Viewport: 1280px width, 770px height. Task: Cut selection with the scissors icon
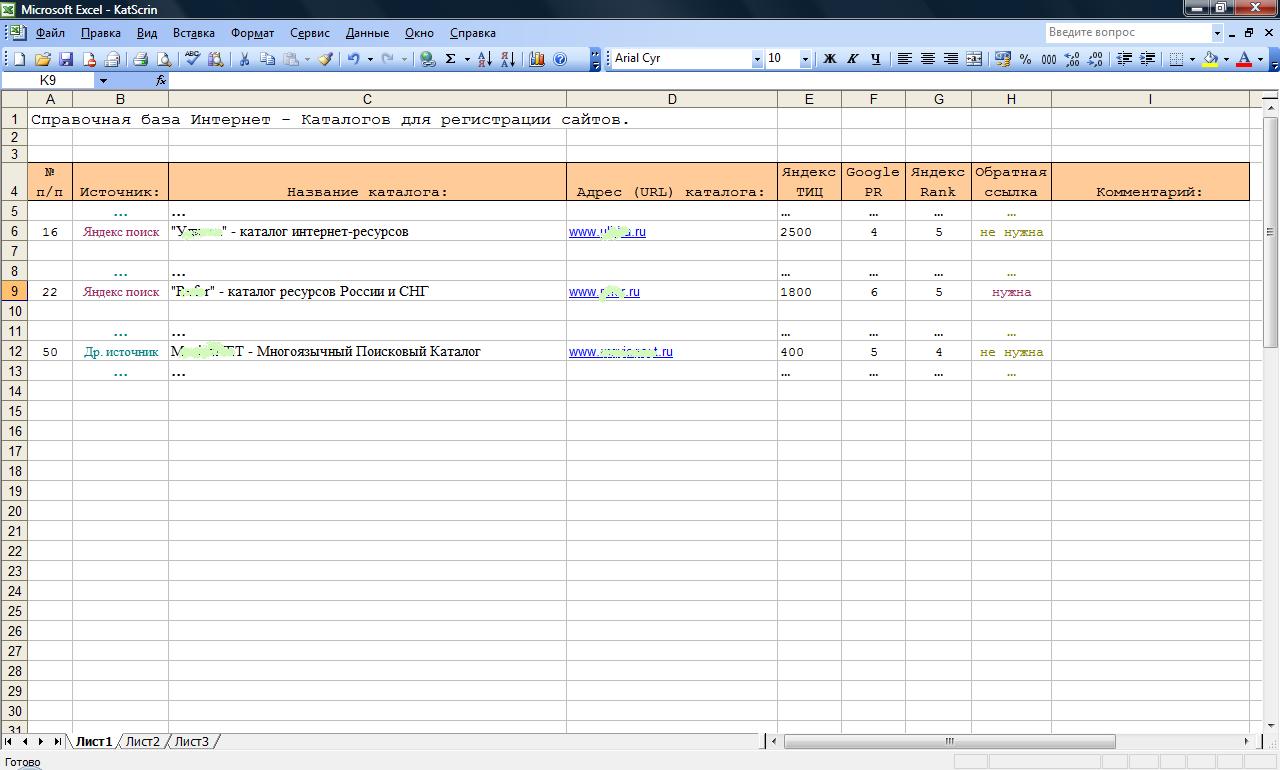[243, 59]
